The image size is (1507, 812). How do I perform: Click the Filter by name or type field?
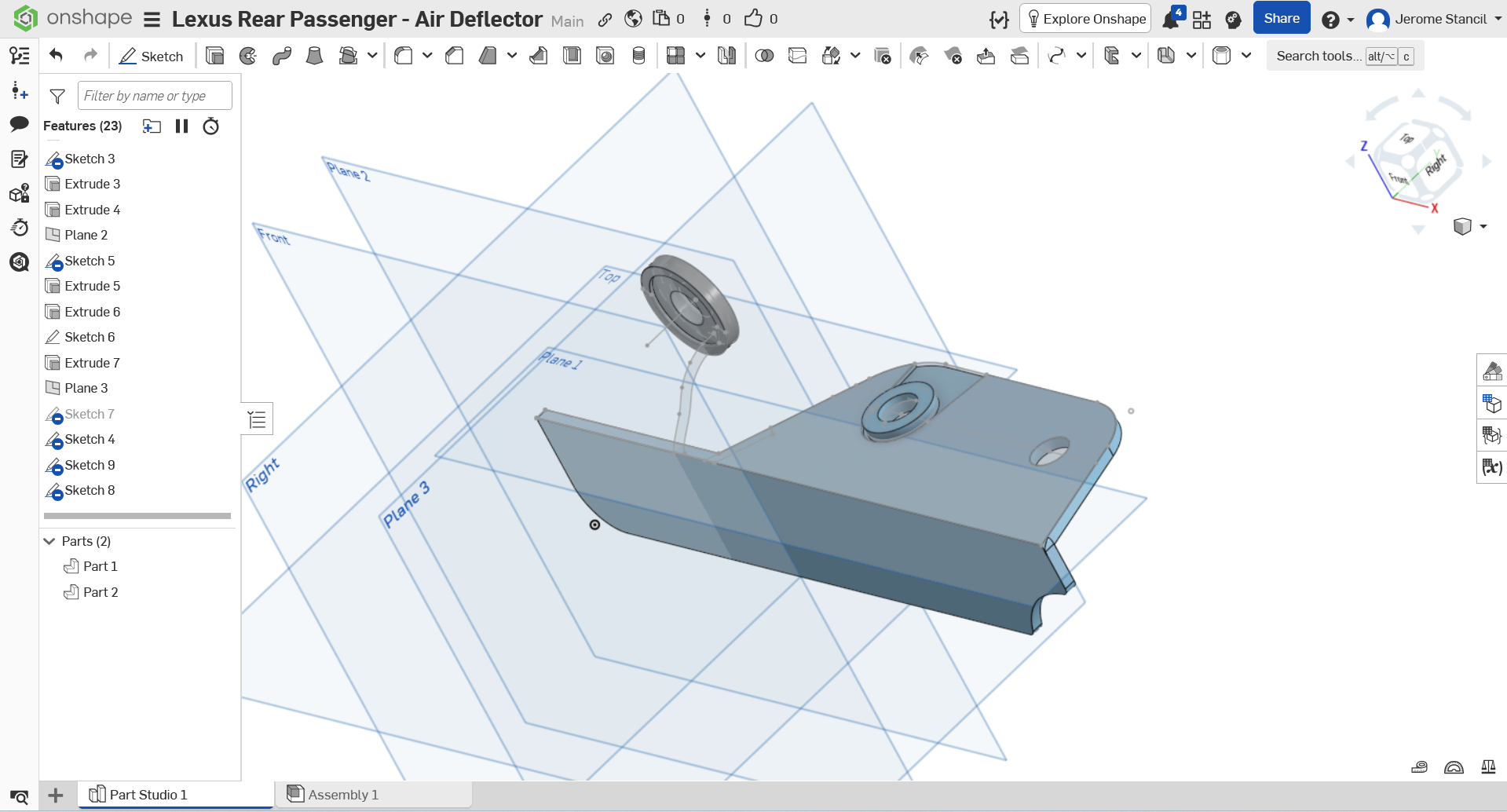click(155, 96)
